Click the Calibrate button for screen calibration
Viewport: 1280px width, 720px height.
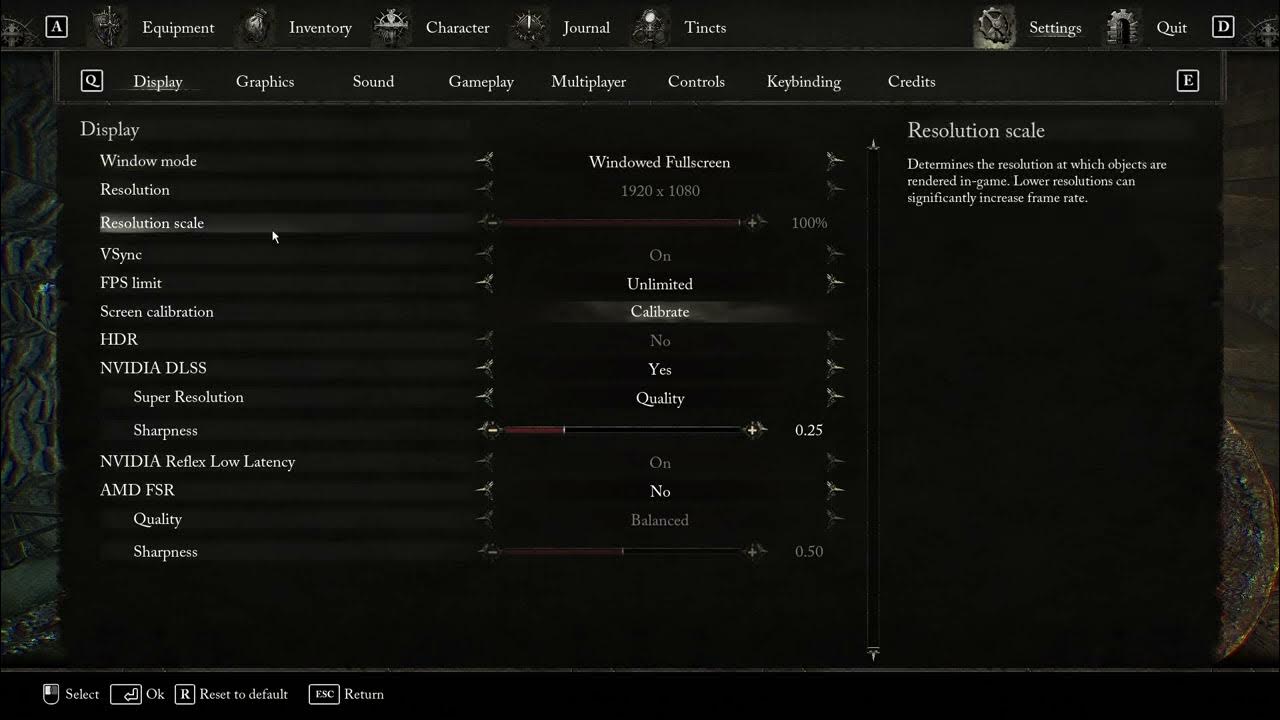[x=660, y=311]
